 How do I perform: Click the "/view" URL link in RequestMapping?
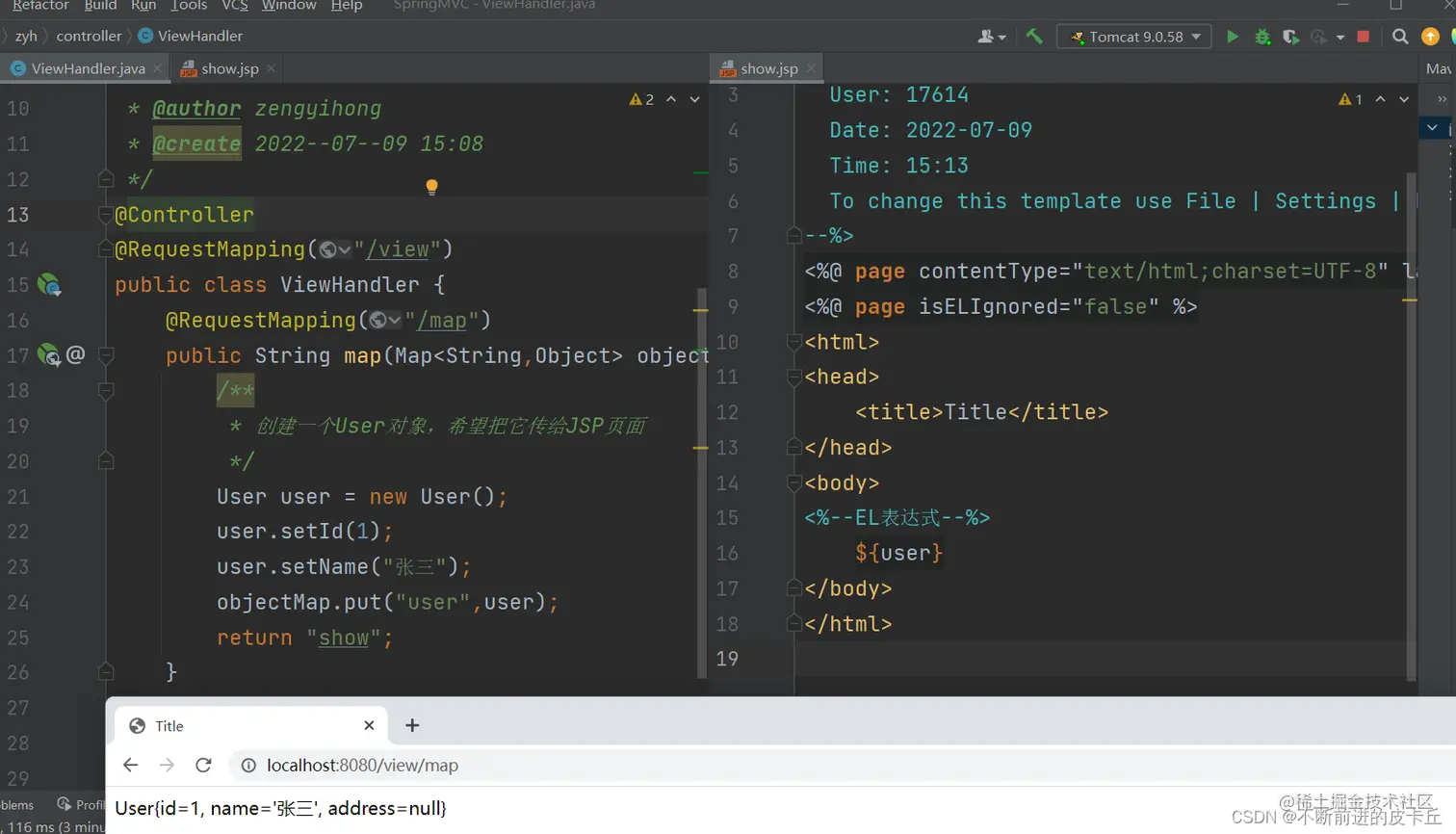coord(397,250)
